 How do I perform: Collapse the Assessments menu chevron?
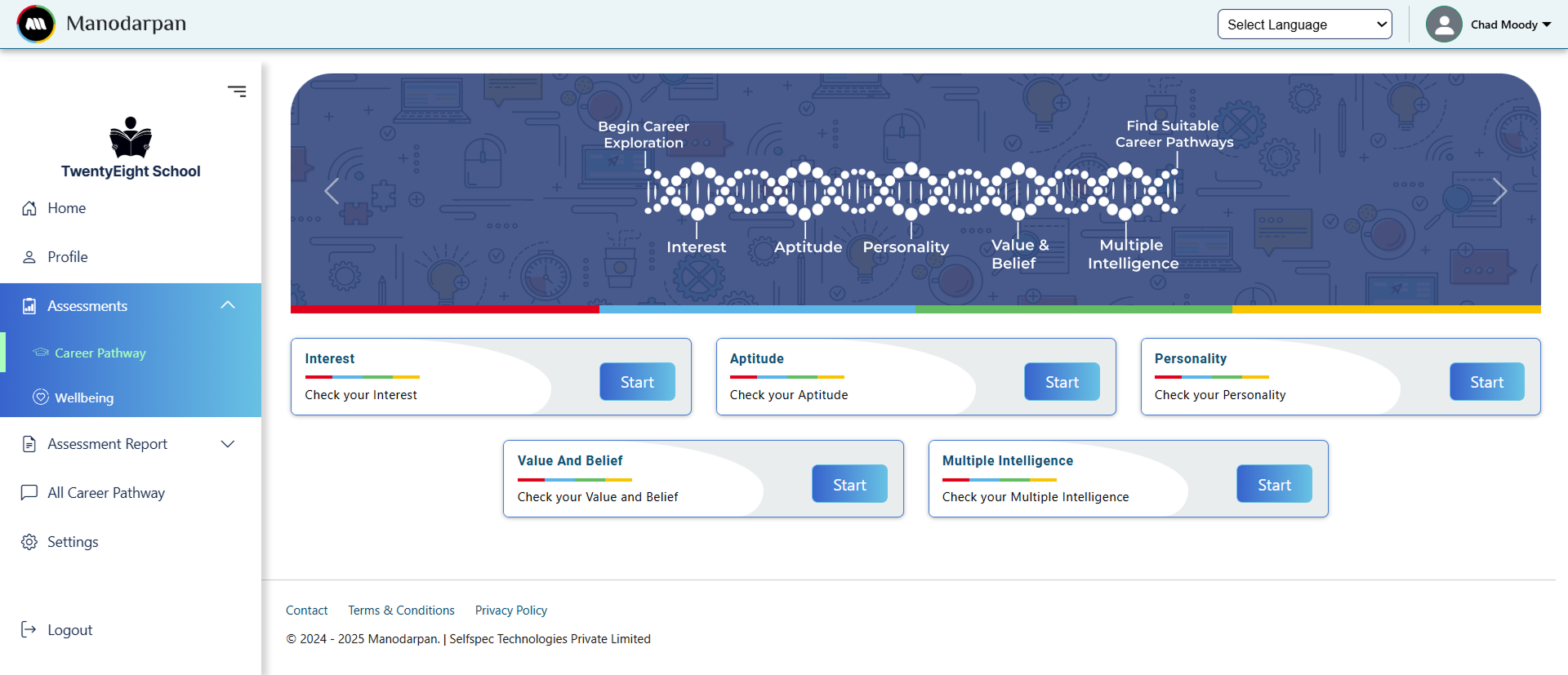point(228,305)
